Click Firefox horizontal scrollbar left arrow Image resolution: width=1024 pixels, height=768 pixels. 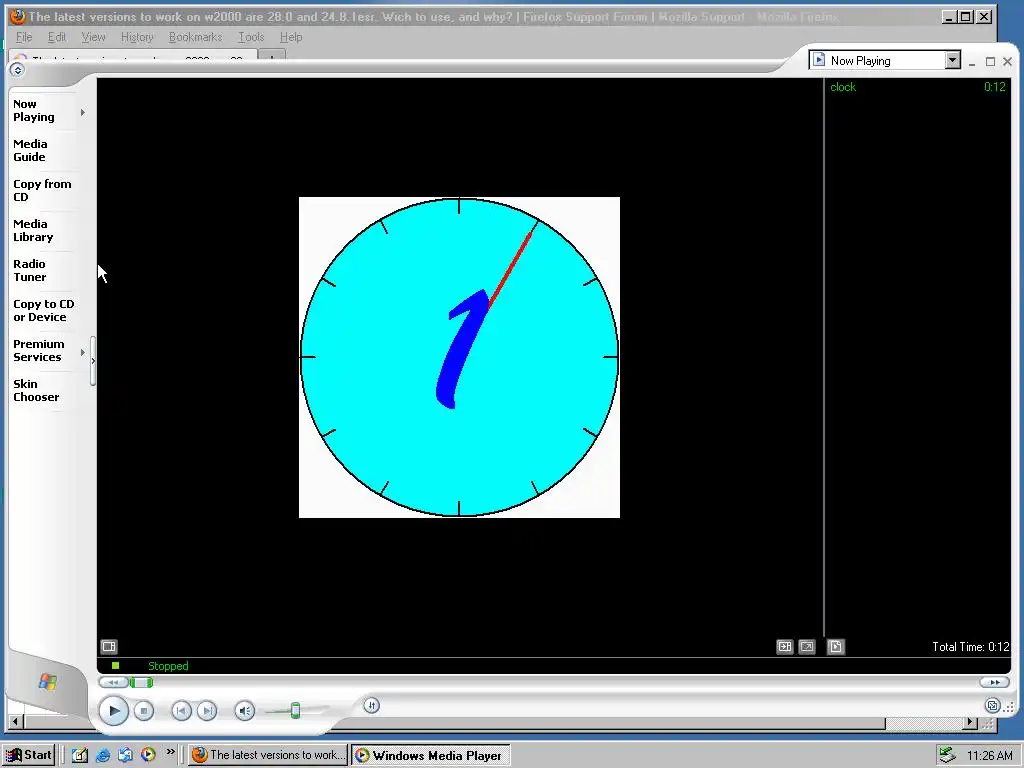pos(16,722)
